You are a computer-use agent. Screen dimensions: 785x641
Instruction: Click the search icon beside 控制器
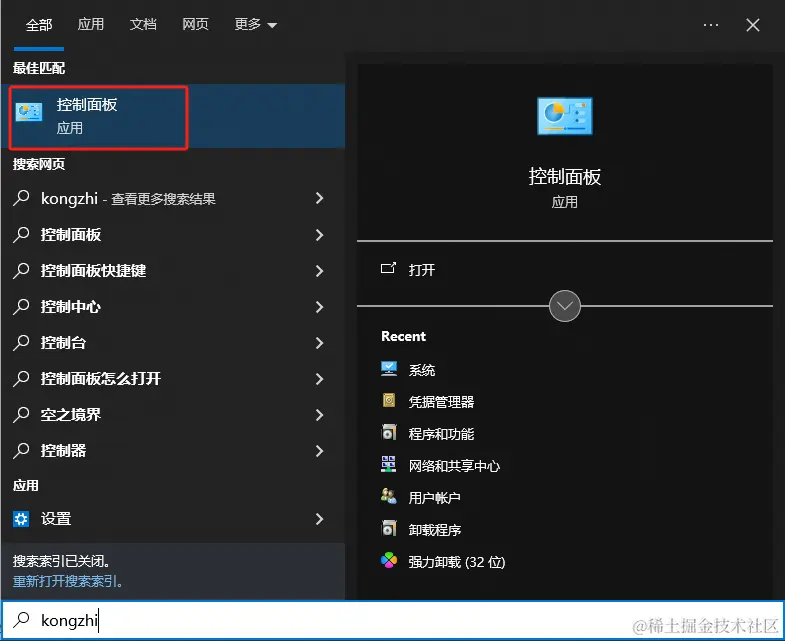(x=22, y=451)
